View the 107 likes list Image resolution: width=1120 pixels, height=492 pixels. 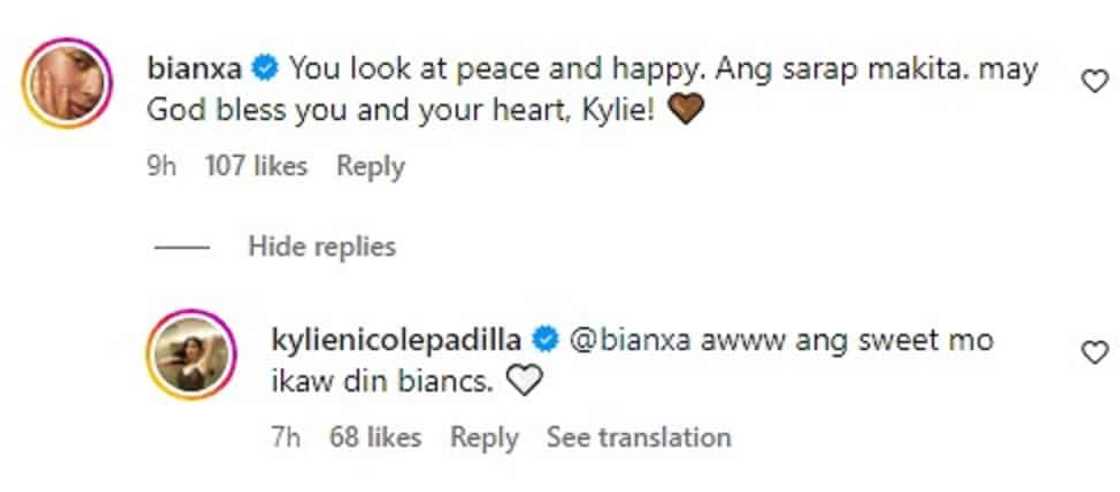click(x=256, y=166)
